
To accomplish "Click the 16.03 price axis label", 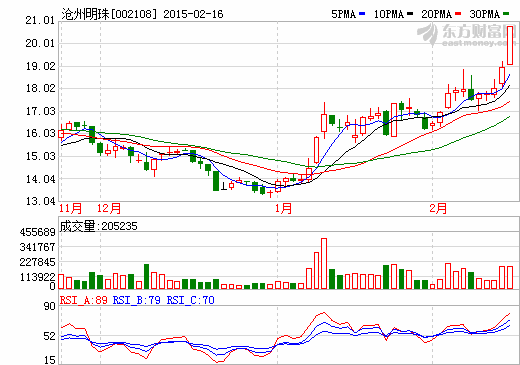I will [40, 133].
